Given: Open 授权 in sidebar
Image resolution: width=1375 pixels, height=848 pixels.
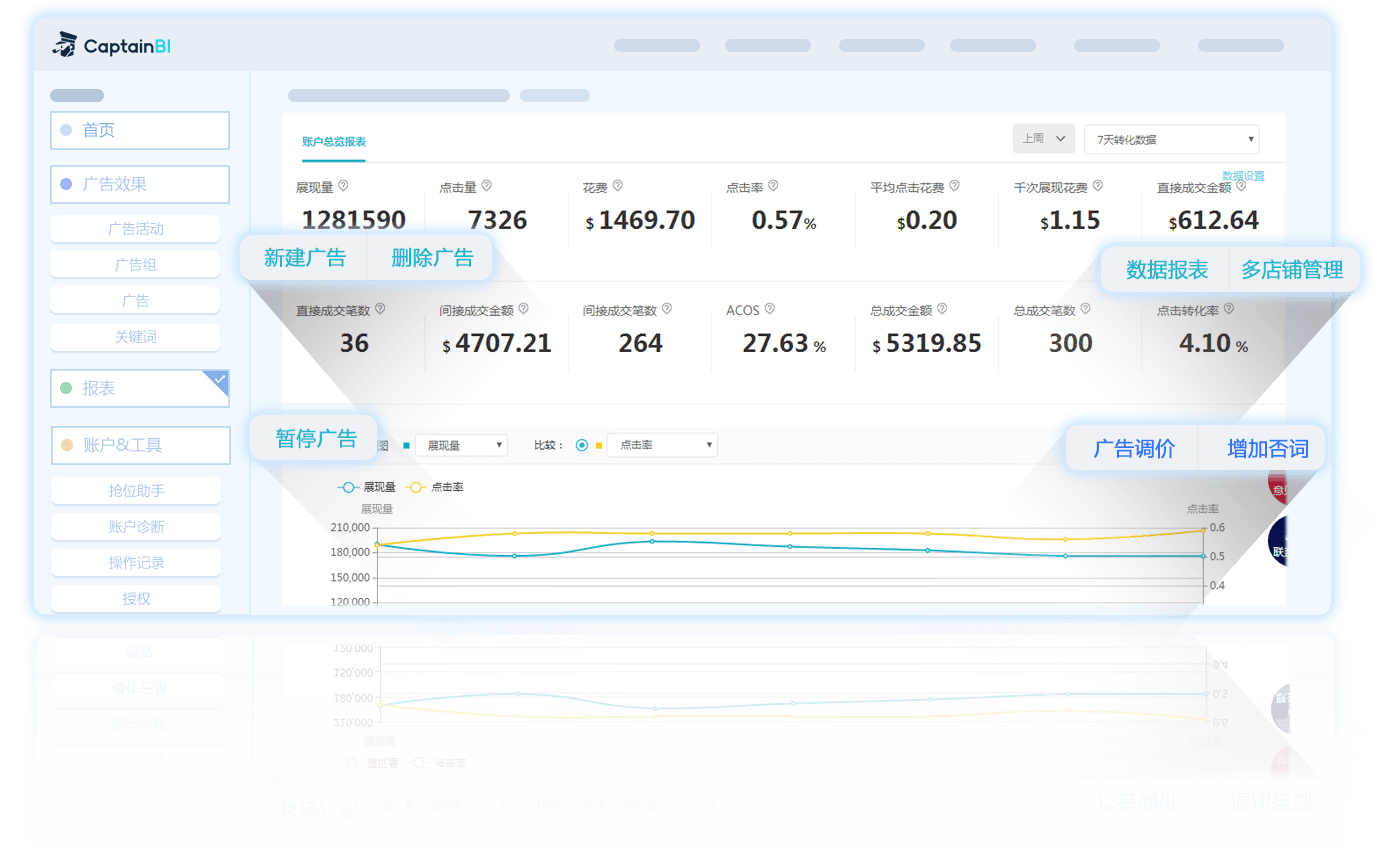Looking at the screenshot, I should coord(136,599).
